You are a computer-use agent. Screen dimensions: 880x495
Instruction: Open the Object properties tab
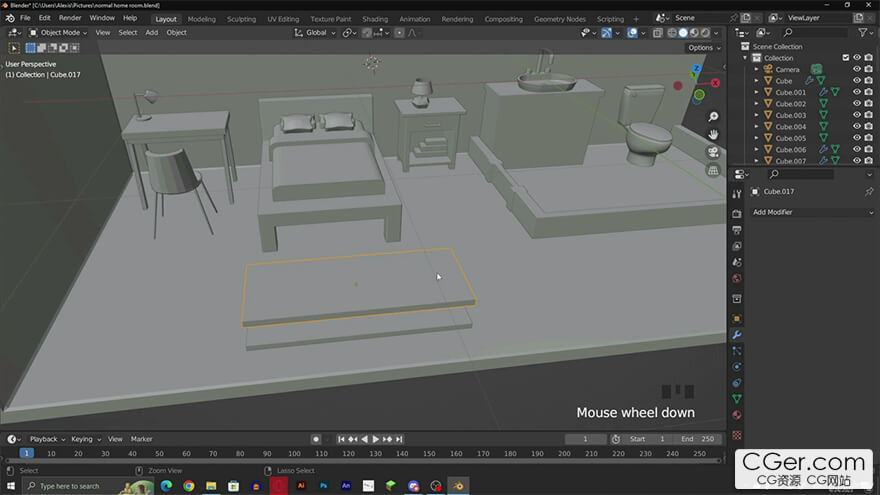pyautogui.click(x=737, y=319)
